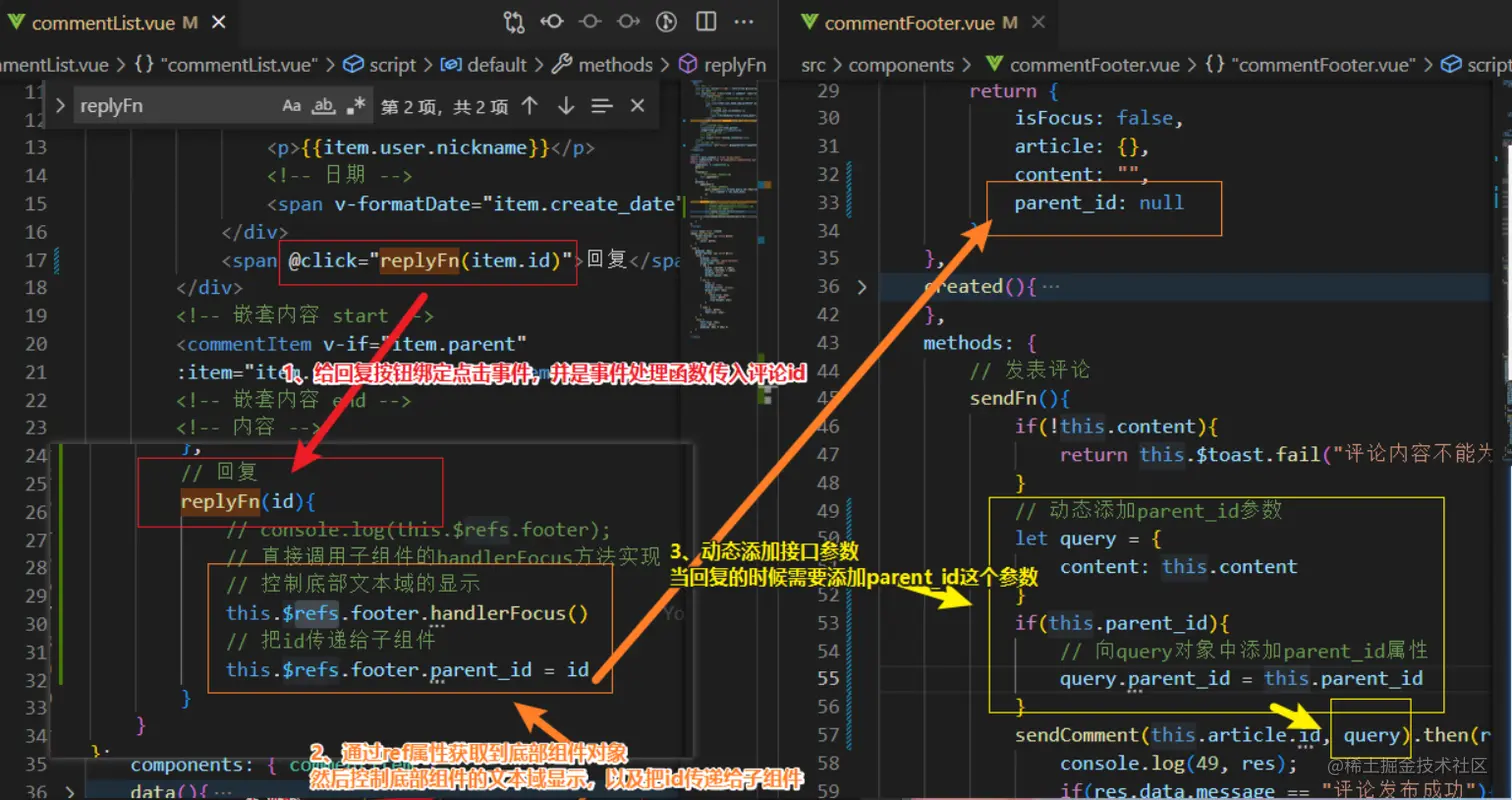Image resolution: width=1512 pixels, height=800 pixels.
Task: Open the script breadcrumb in commentList.vue
Action: tap(380, 65)
